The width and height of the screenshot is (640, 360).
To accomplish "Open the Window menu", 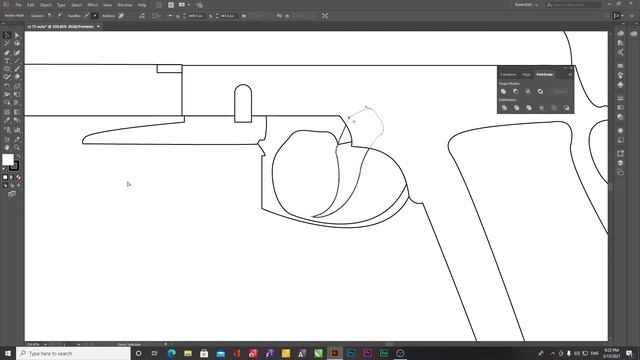I will tap(124, 5).
